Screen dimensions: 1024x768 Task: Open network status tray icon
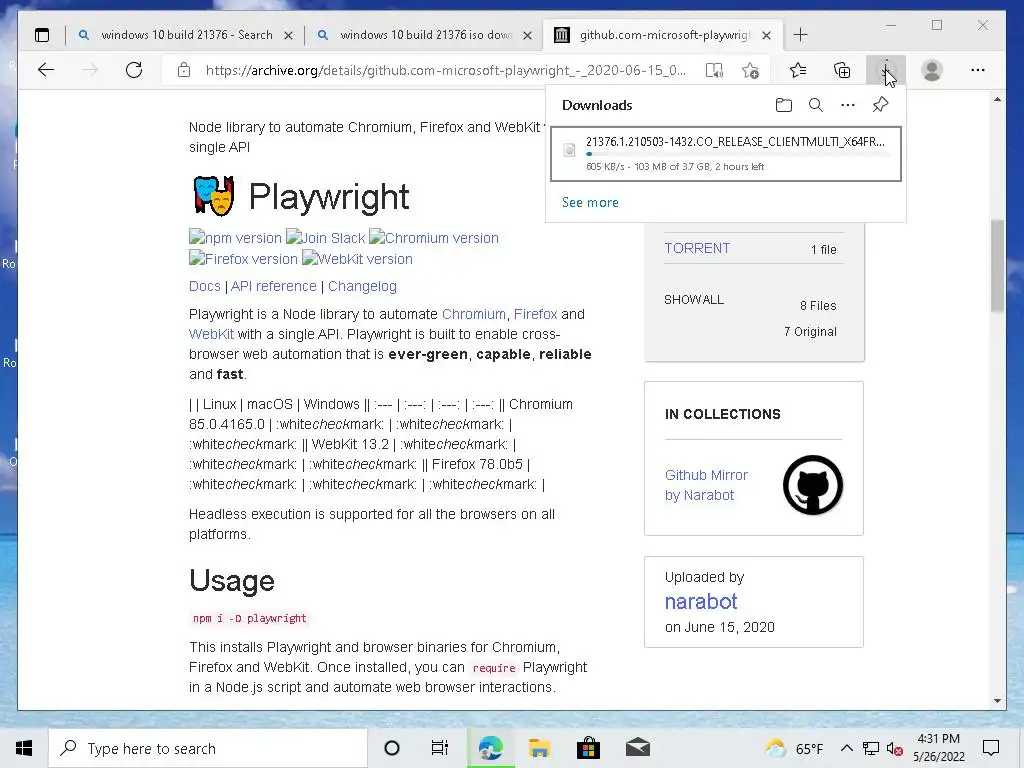[x=871, y=748]
